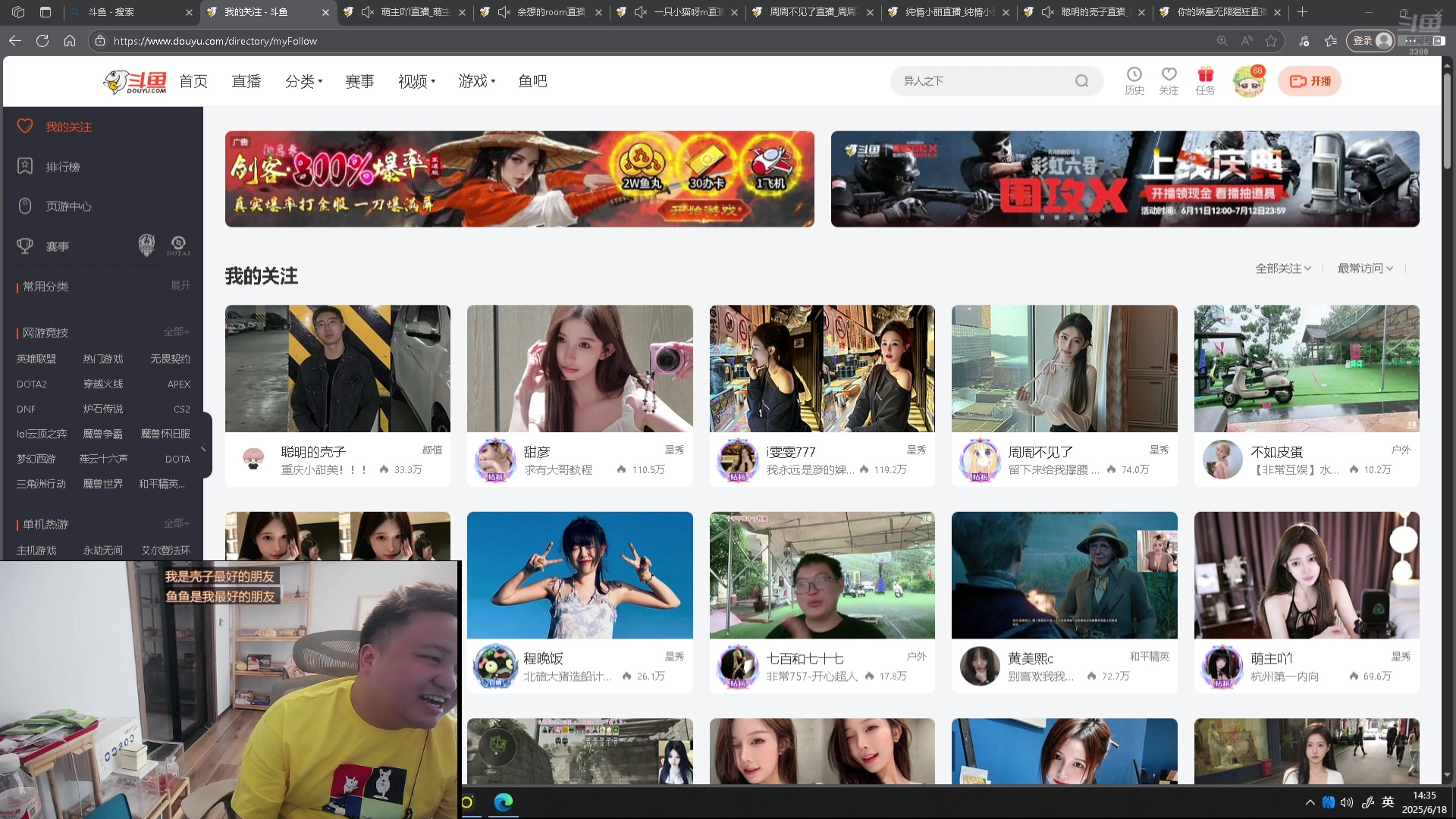The image size is (1456, 819).
Task: Open a new browser tab
Action: [1302, 12]
